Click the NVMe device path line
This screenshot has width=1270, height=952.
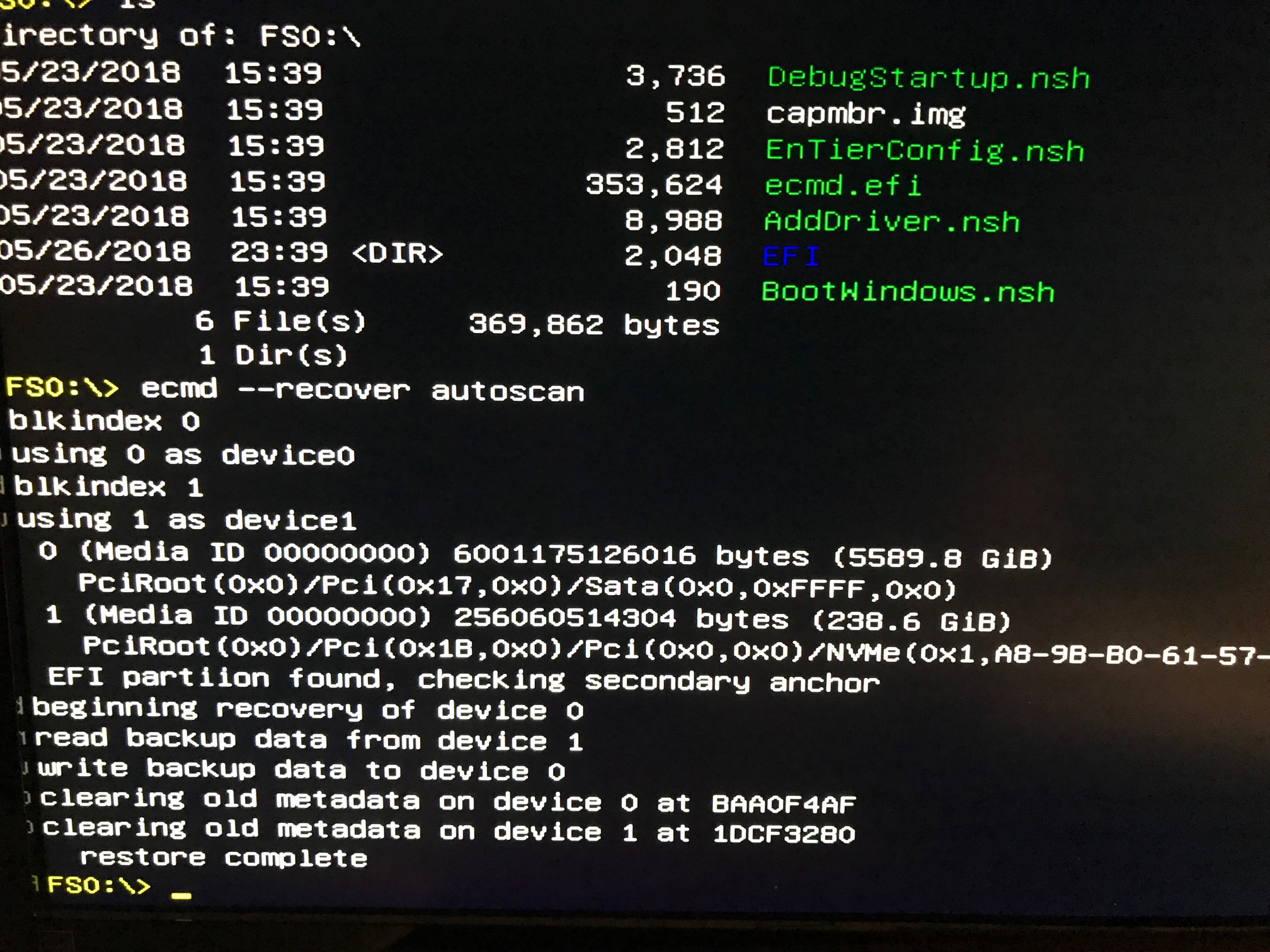pos(674,651)
